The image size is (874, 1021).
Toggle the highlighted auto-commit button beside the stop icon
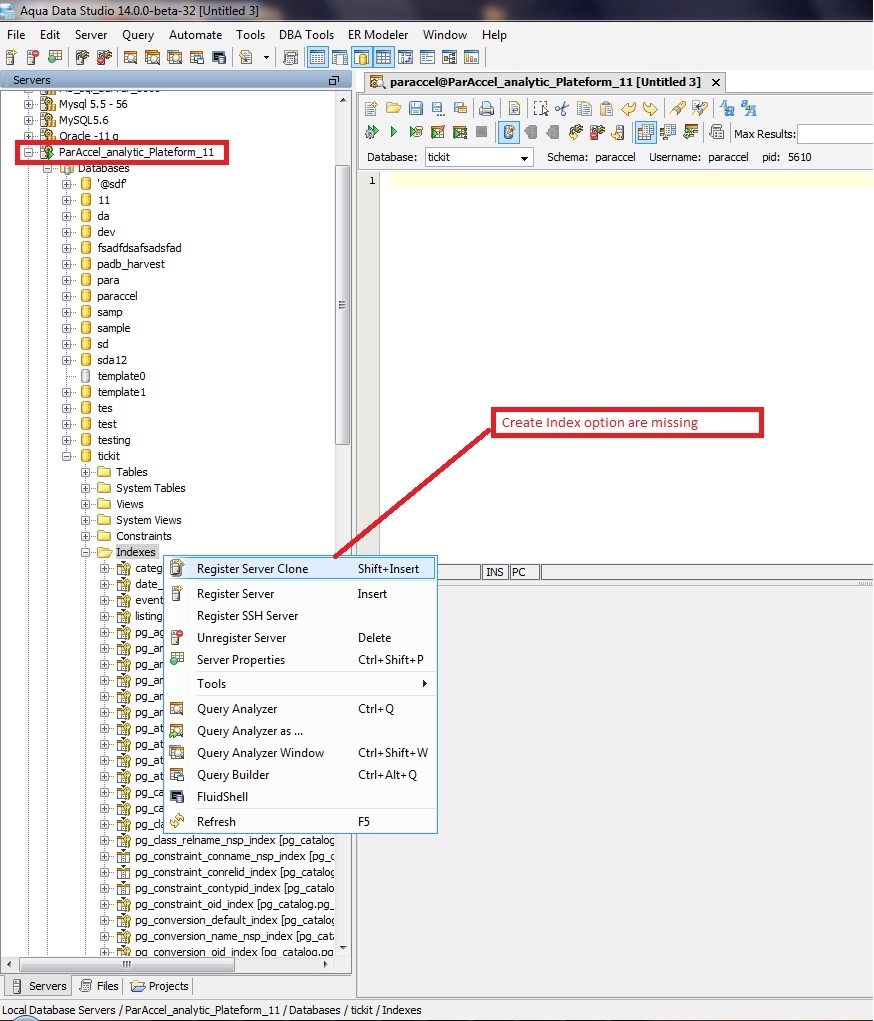click(x=509, y=132)
